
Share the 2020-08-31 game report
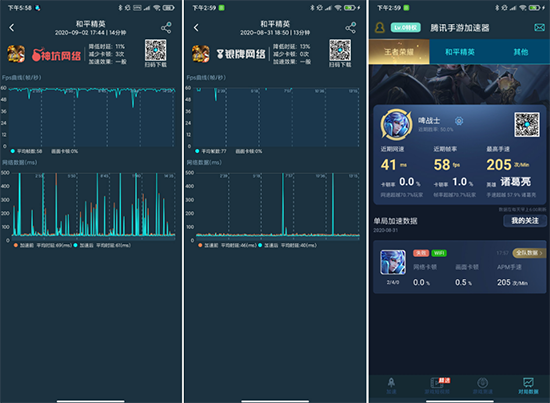[350, 28]
